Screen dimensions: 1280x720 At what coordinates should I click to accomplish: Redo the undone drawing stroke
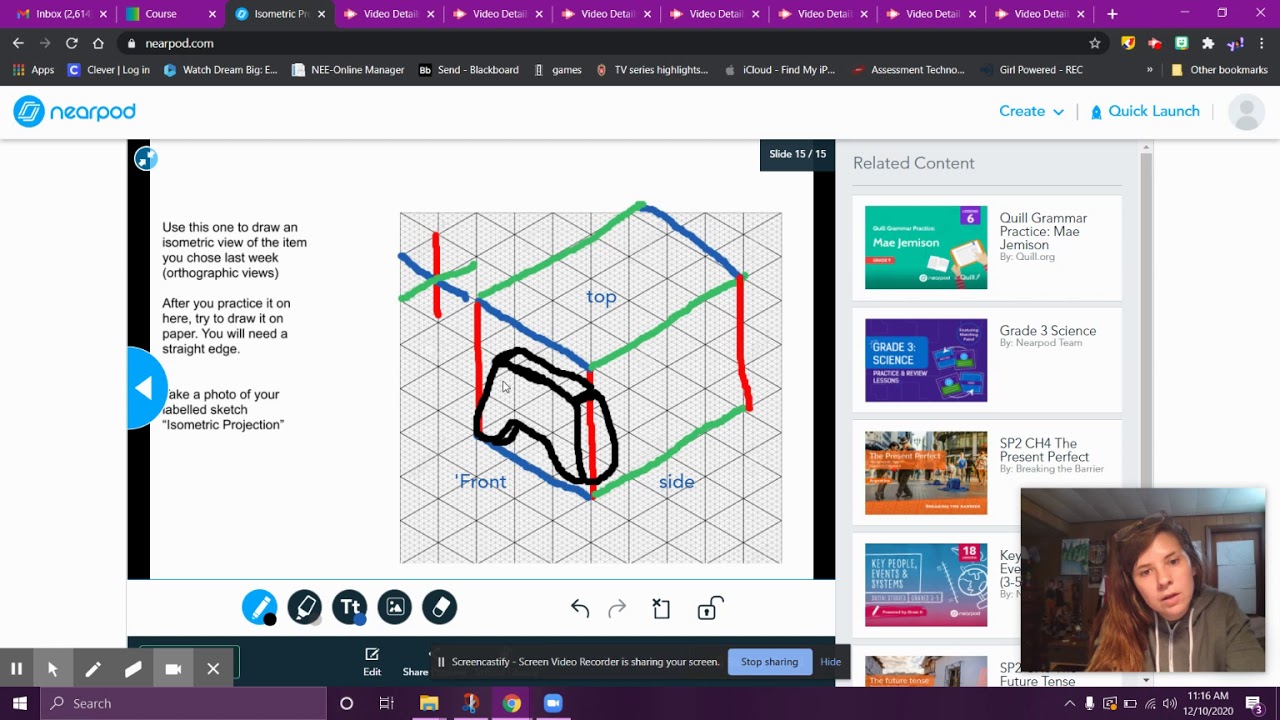pyautogui.click(x=617, y=608)
